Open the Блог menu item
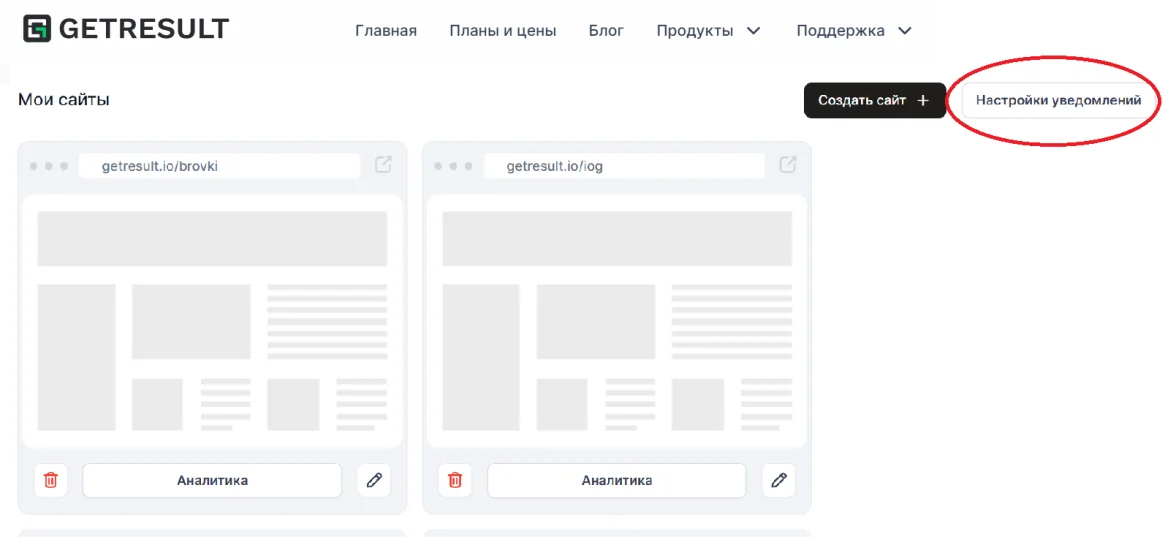Viewport: 1165px width, 542px height. 606,31
